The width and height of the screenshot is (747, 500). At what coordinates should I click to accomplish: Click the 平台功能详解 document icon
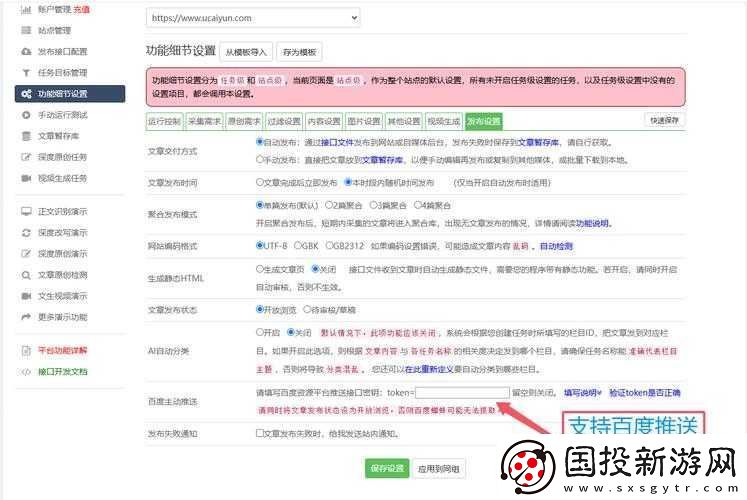click(x=26, y=351)
